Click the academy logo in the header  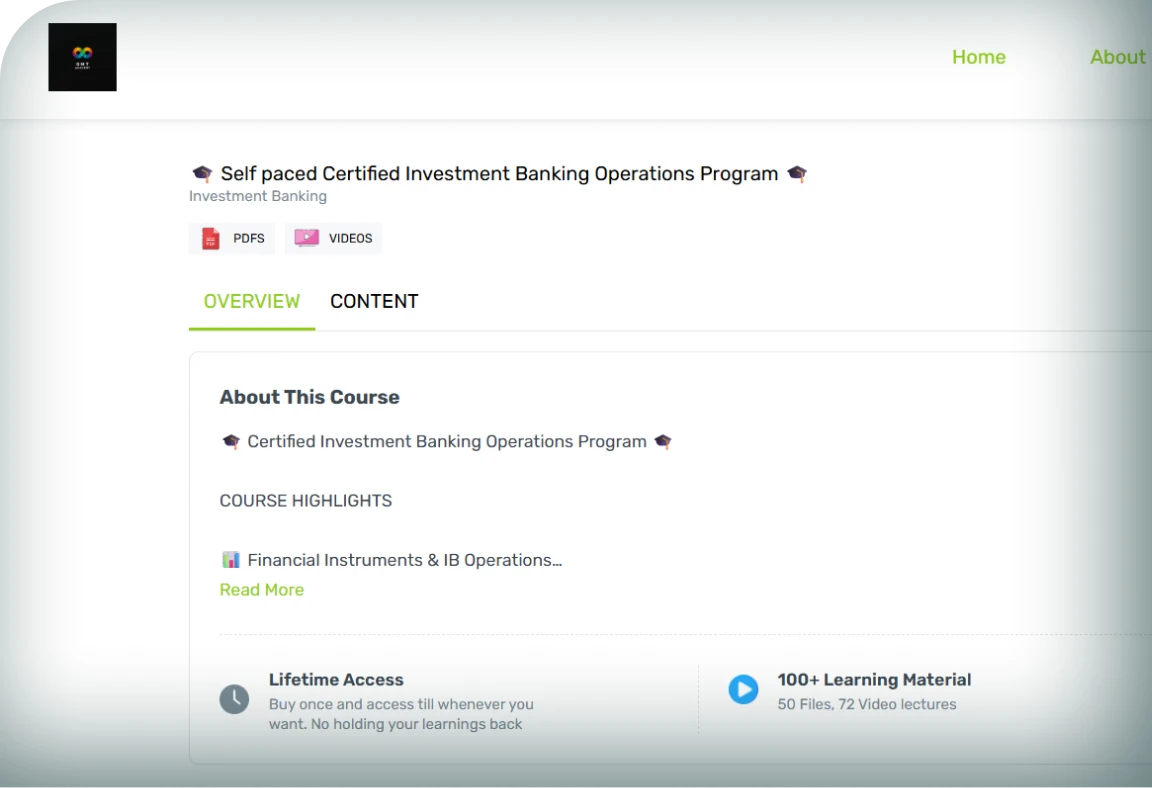tap(82, 57)
